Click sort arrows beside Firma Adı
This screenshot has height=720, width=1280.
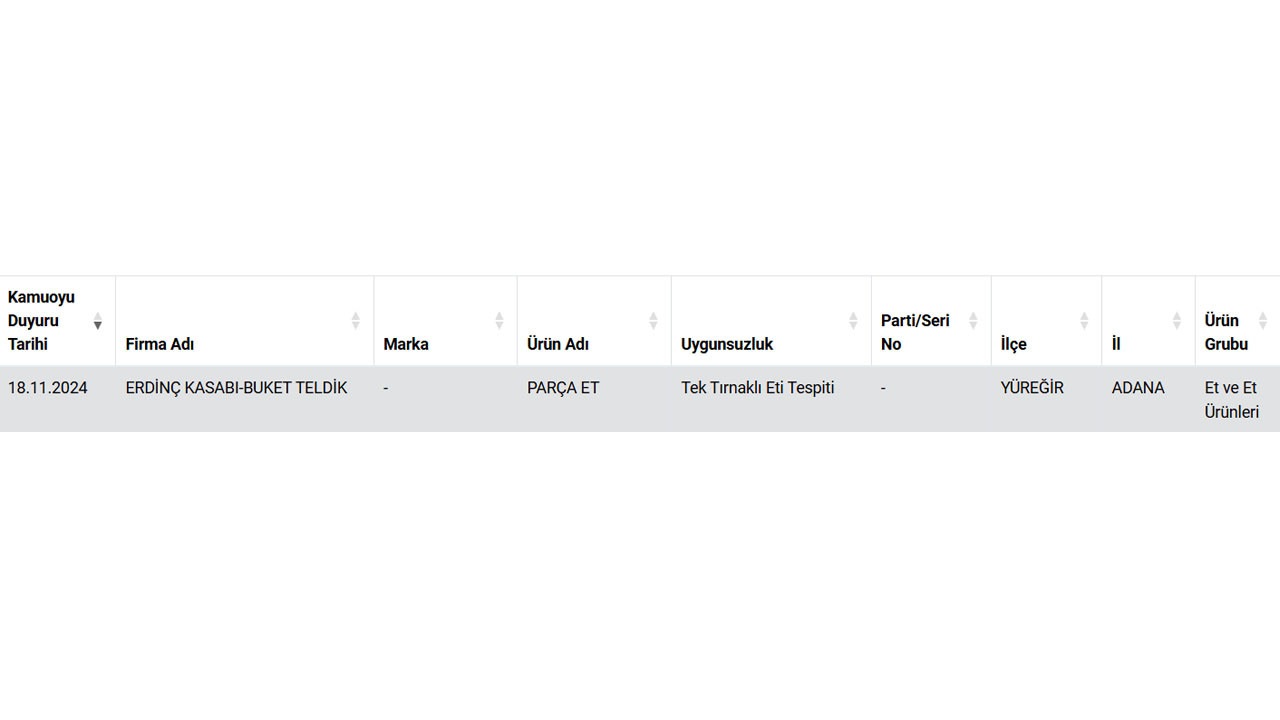[x=355, y=321]
